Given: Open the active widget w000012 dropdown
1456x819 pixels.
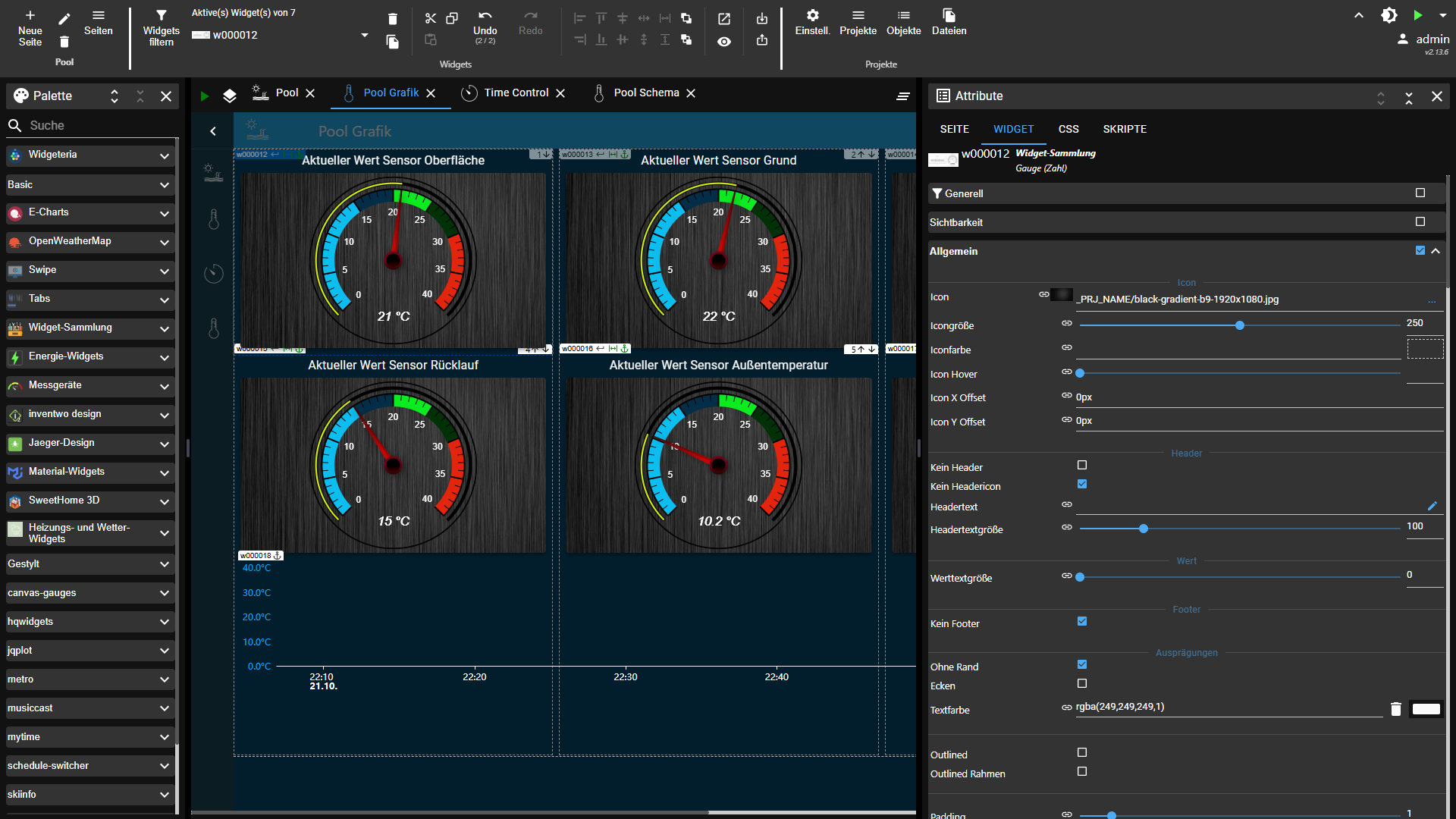Looking at the screenshot, I should (x=365, y=35).
